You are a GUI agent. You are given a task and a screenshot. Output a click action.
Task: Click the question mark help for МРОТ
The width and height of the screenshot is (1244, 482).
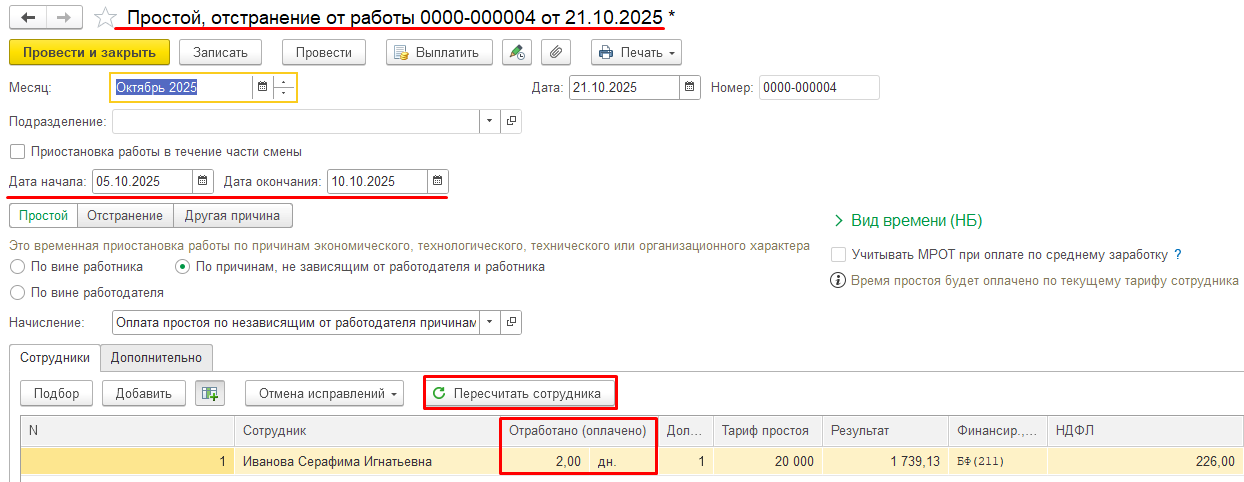(x=1178, y=255)
